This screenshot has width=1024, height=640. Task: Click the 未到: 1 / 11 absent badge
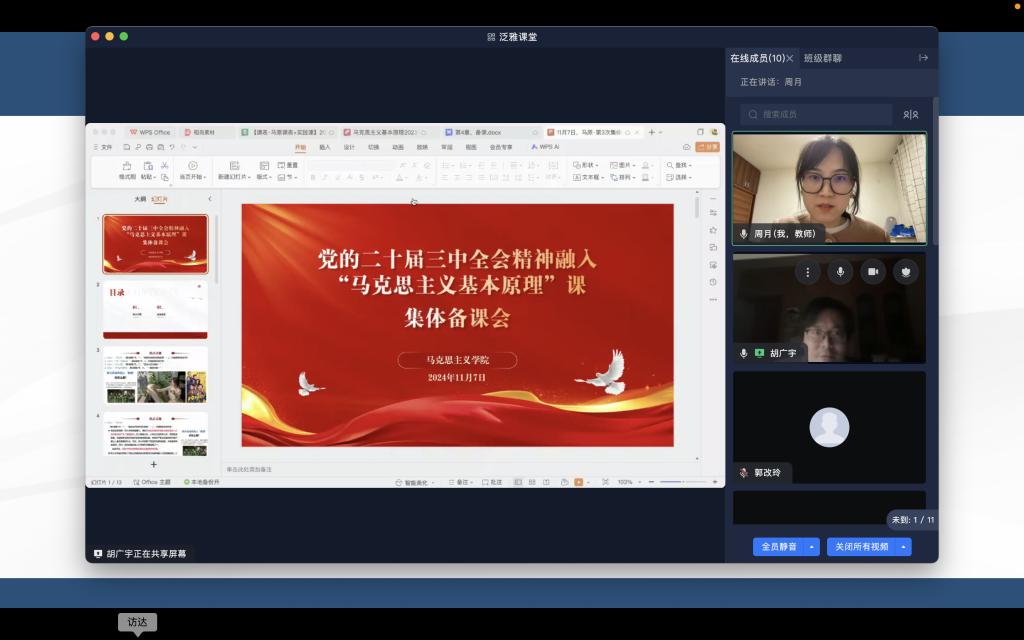(x=912, y=520)
